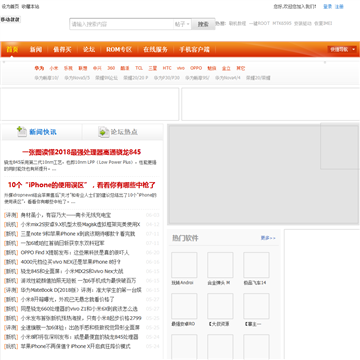
Task: Open the 华为P30/P30 sub-forum link
Action: coord(167,78)
